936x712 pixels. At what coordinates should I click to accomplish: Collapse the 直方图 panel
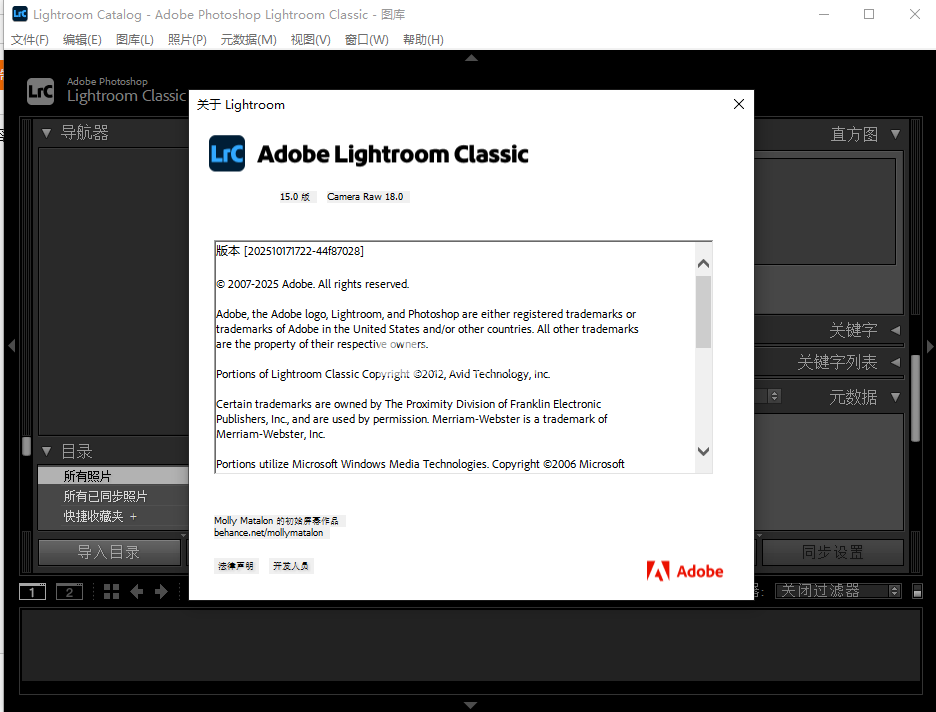click(x=895, y=134)
